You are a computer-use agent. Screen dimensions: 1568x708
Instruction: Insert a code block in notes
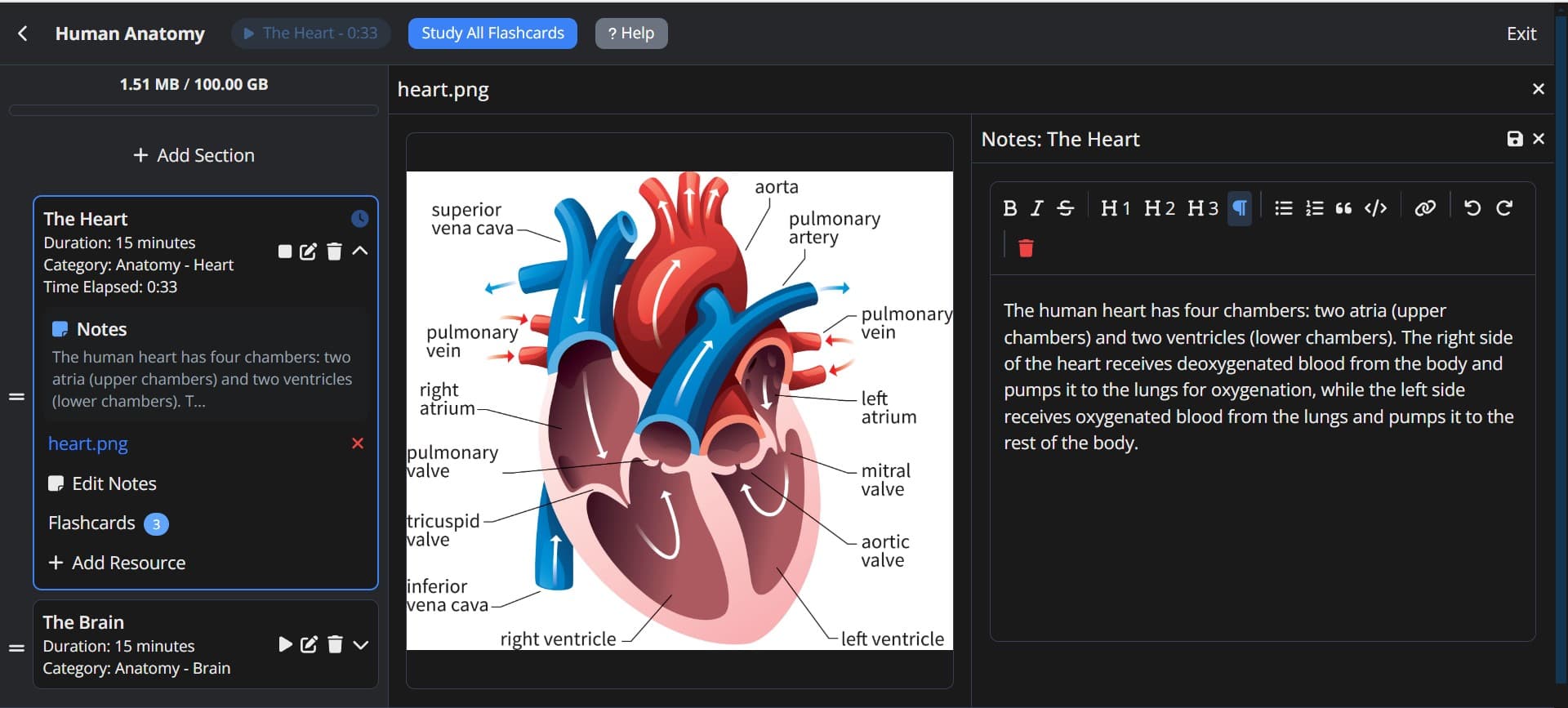pos(1375,208)
